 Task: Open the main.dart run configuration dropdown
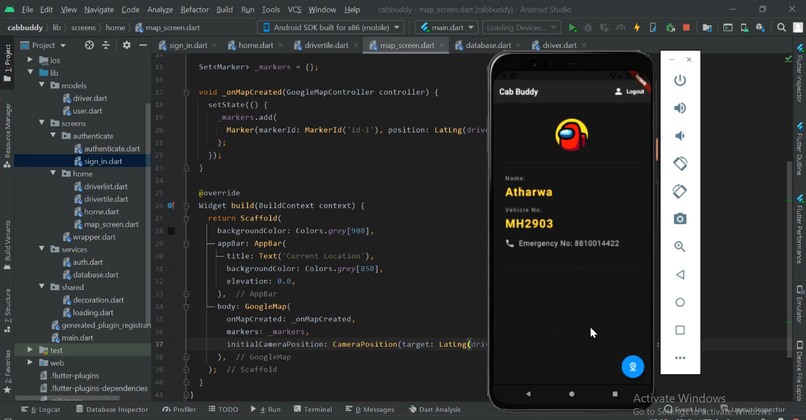click(x=447, y=28)
